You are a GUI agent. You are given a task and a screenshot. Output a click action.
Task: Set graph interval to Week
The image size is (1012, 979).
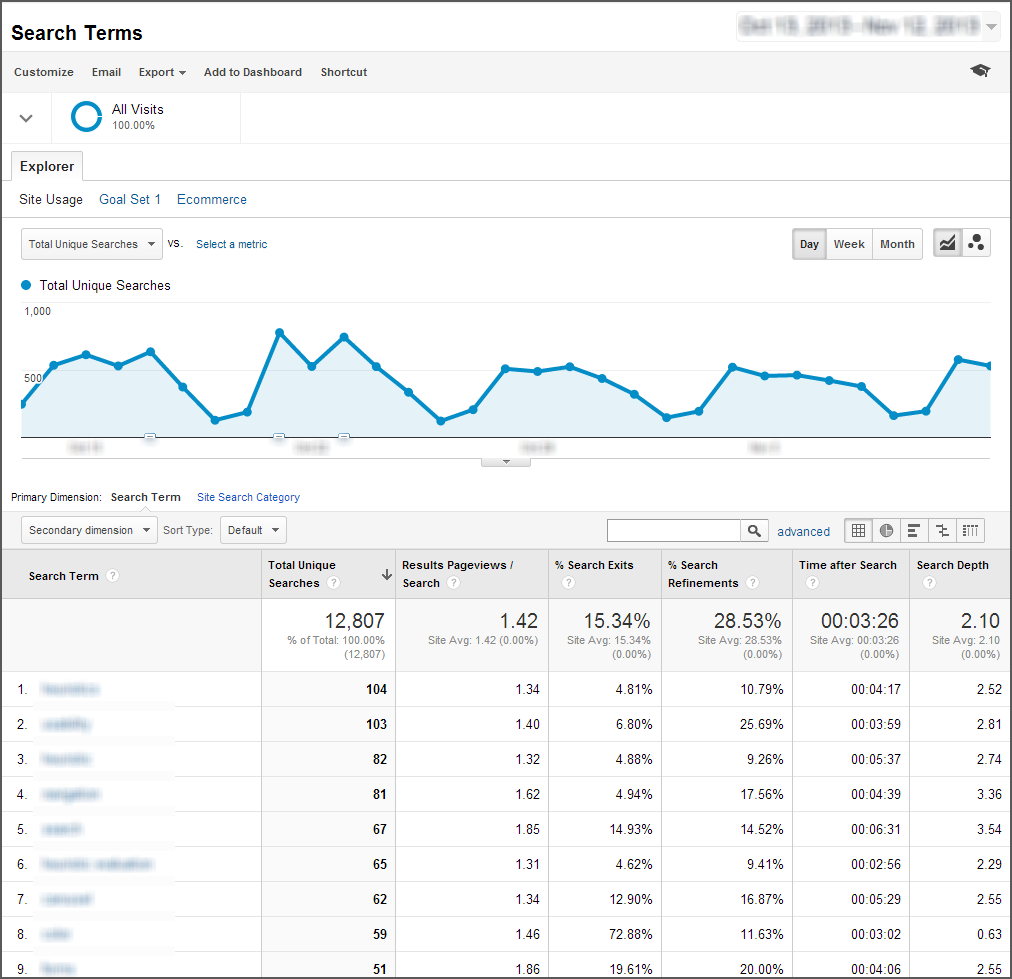click(849, 244)
